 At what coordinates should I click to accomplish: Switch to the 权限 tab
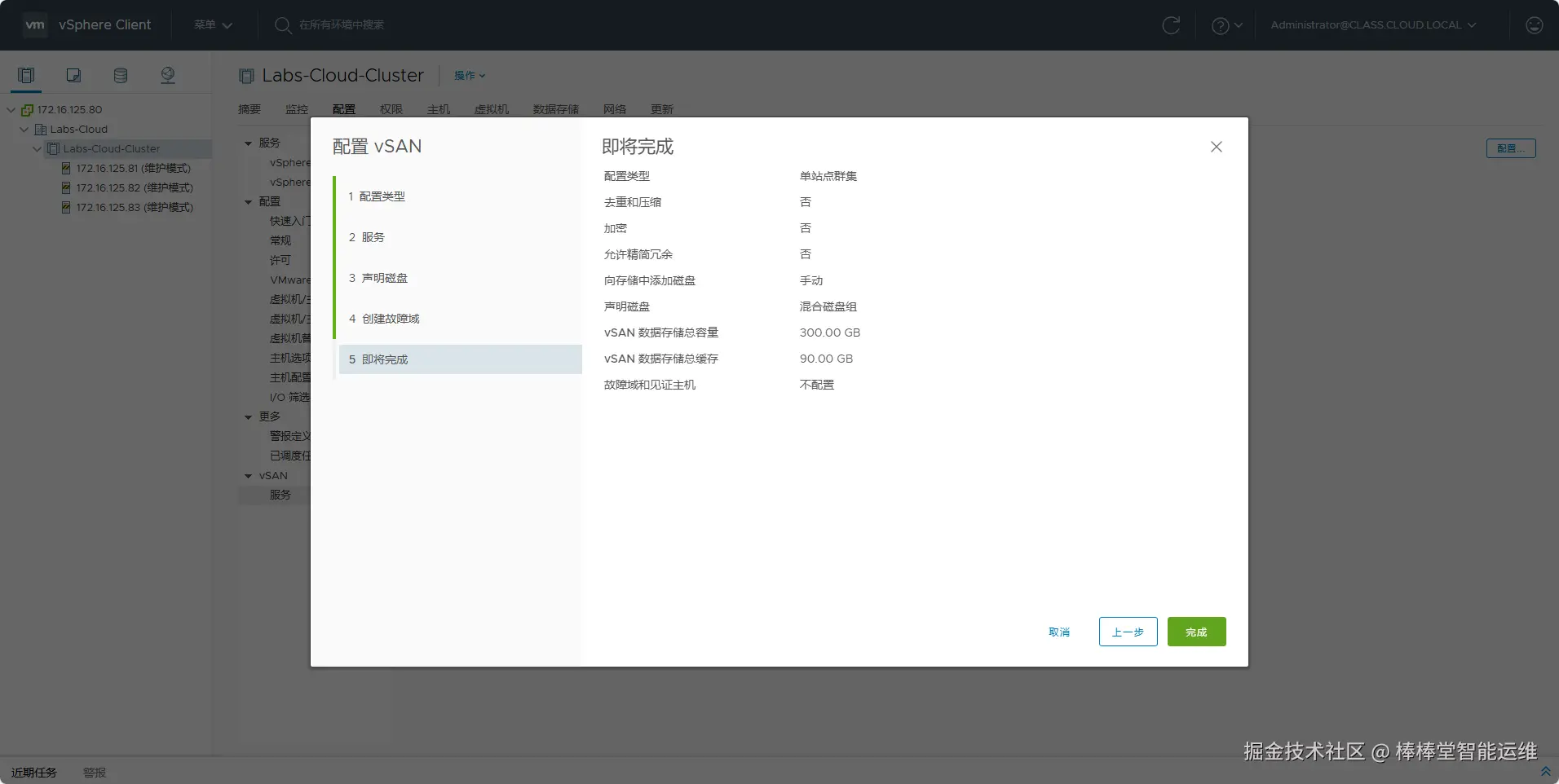(x=391, y=109)
